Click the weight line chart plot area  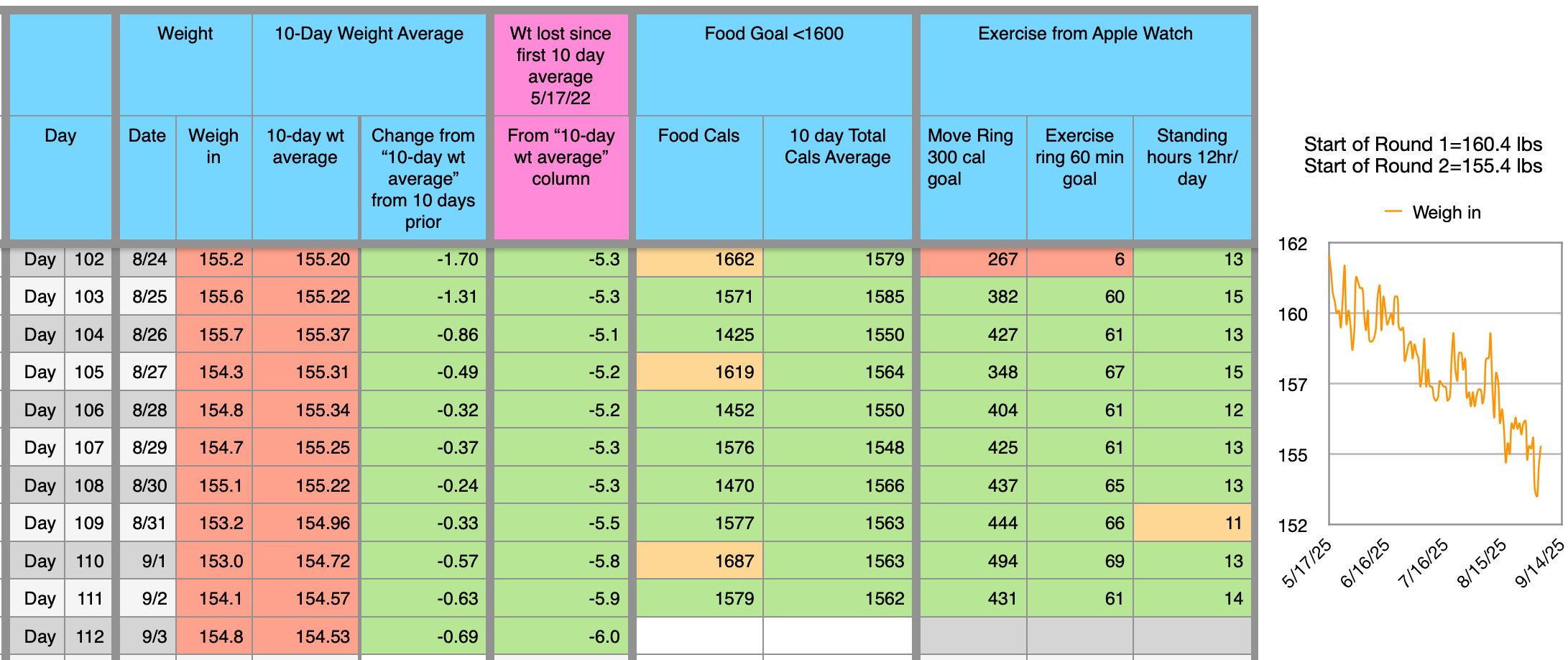point(1444,384)
